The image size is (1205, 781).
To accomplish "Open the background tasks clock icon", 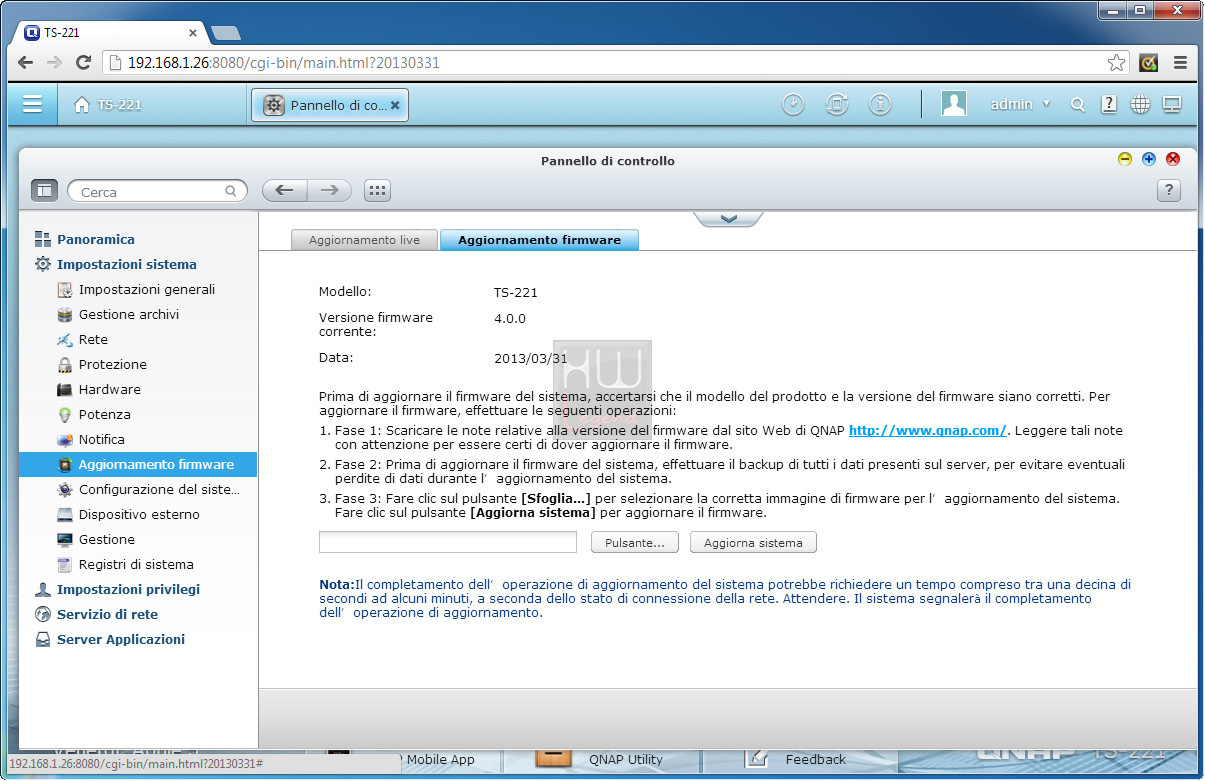I will [793, 104].
